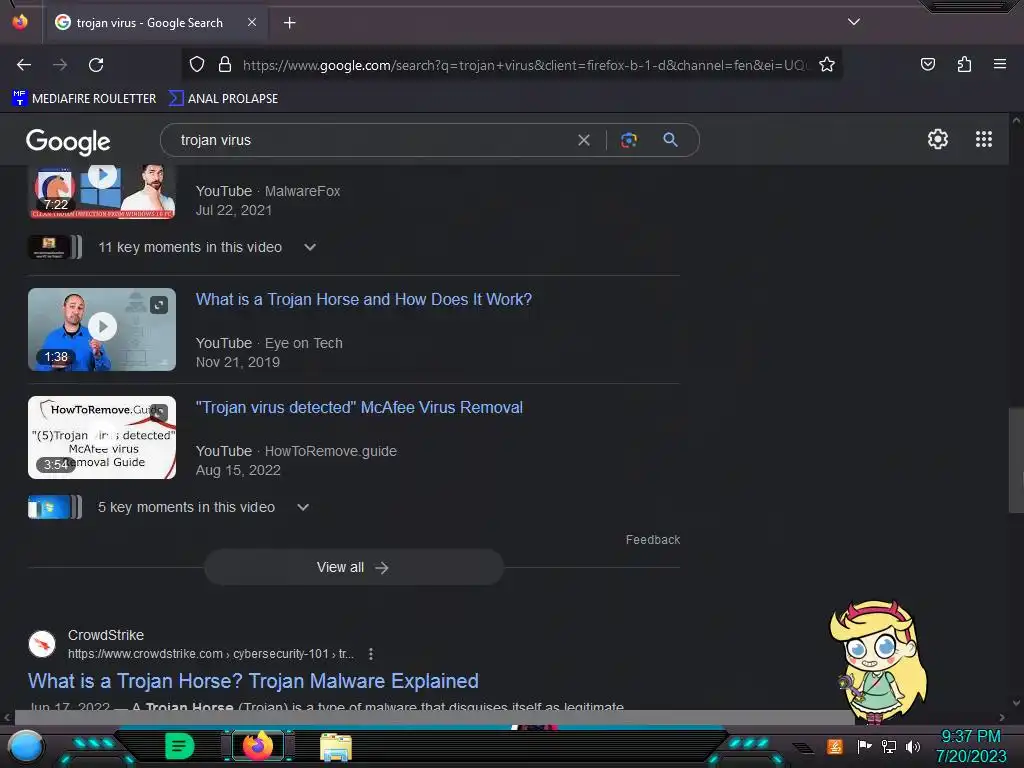Bookmark this page with the star icon
This screenshot has width=1024, height=768.
[827, 64]
